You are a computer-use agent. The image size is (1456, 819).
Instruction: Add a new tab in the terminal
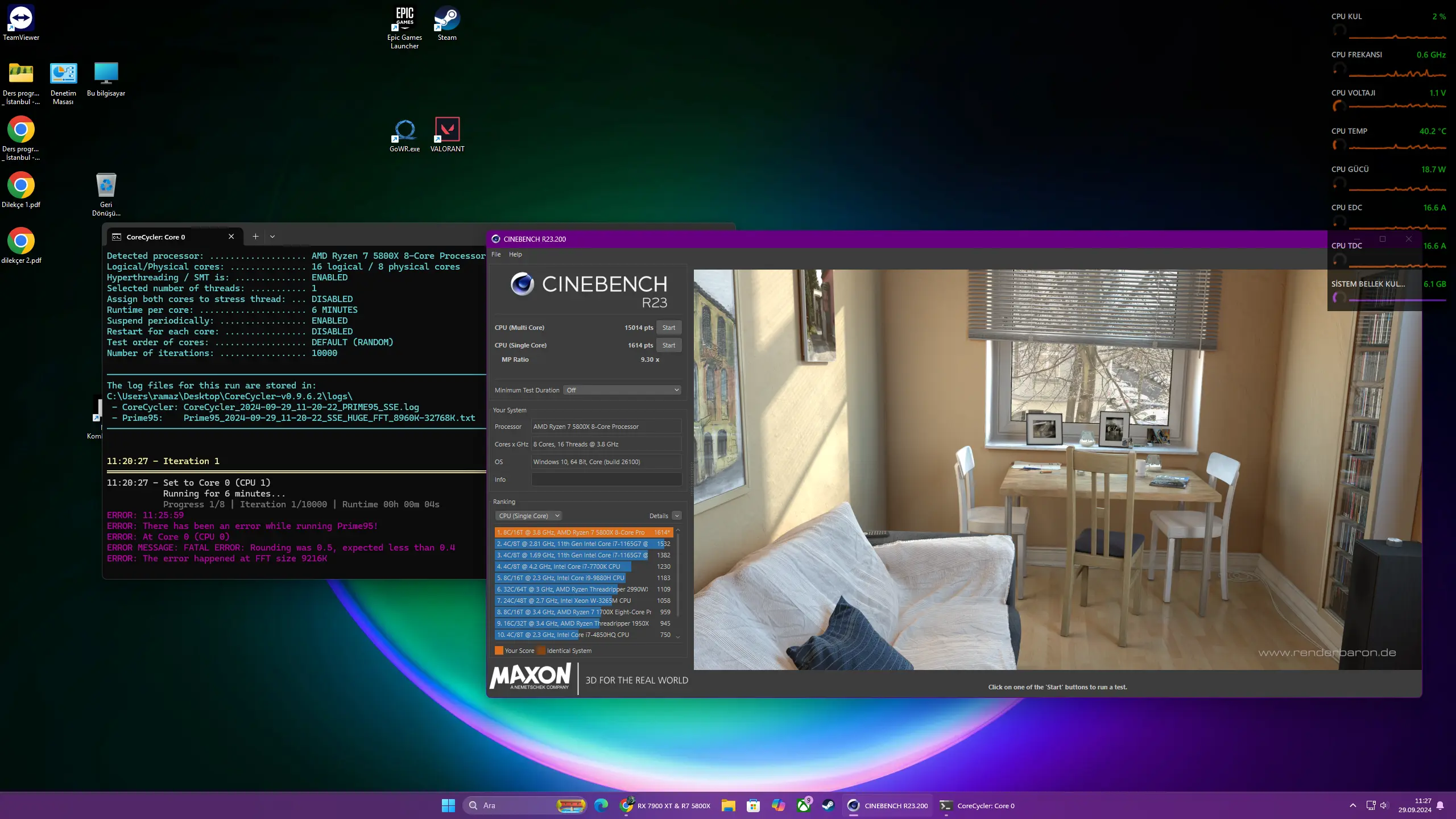(255, 237)
